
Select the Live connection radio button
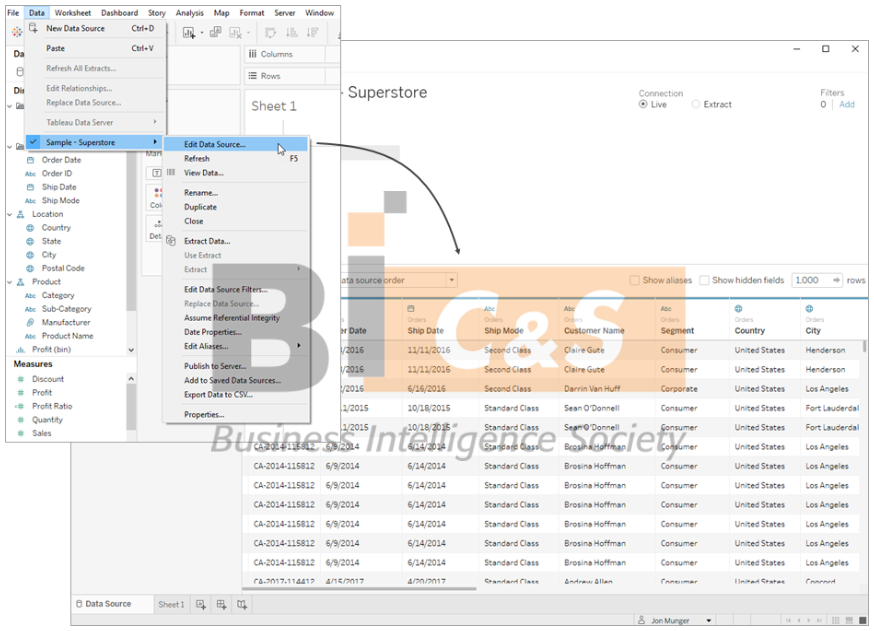click(x=643, y=104)
